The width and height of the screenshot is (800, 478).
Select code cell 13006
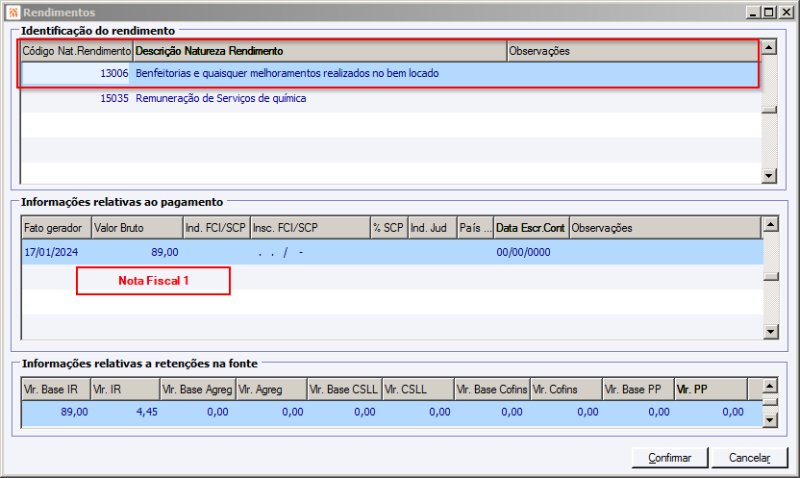click(x=75, y=73)
